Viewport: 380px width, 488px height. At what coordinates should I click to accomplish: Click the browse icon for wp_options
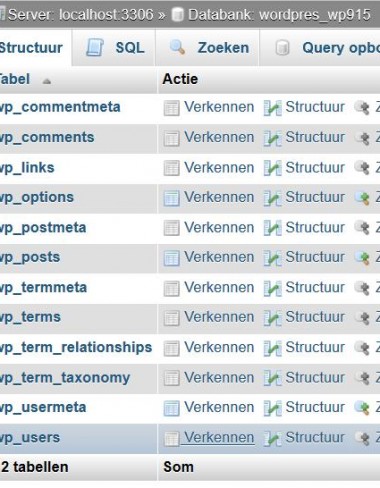pos(171,198)
